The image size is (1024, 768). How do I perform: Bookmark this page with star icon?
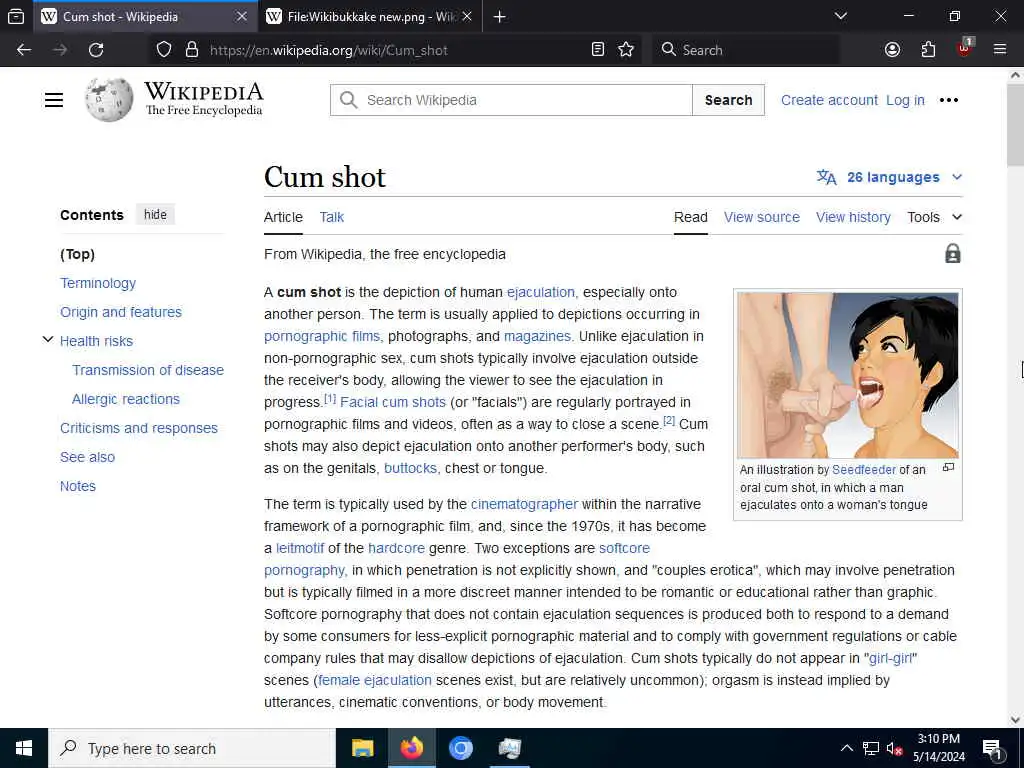pyautogui.click(x=626, y=50)
